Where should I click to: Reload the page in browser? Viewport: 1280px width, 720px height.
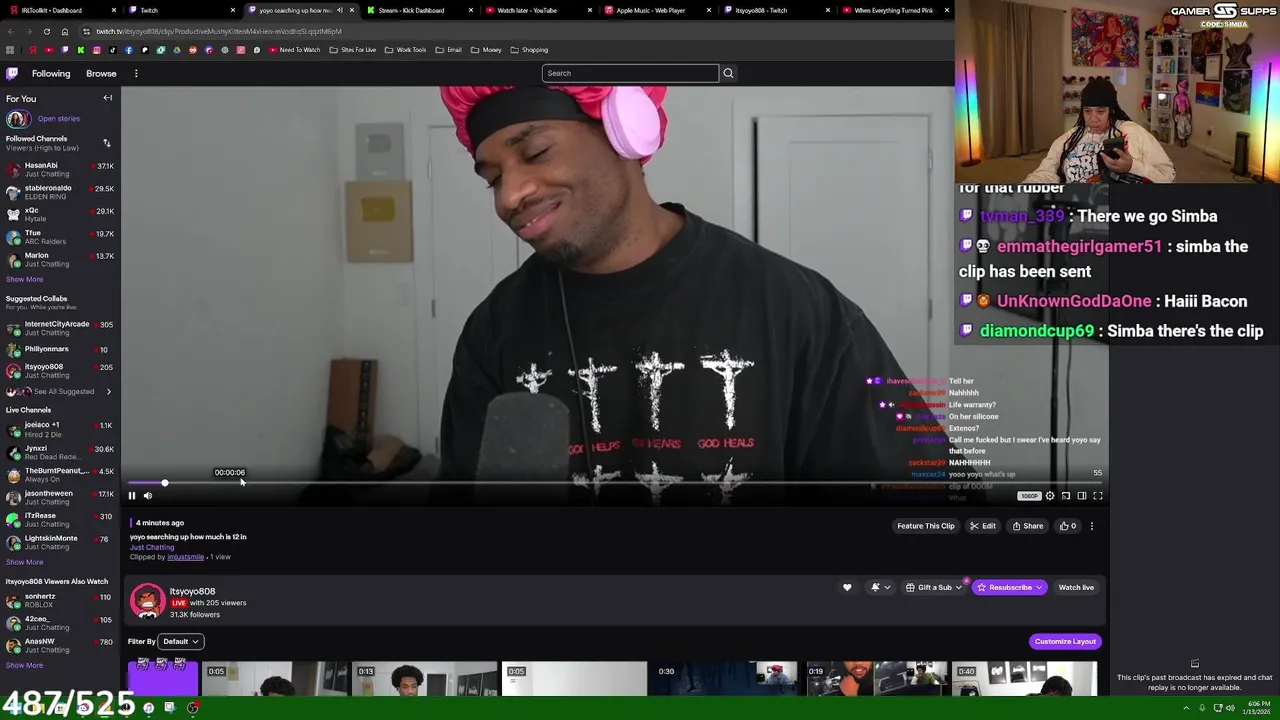tap(46, 31)
